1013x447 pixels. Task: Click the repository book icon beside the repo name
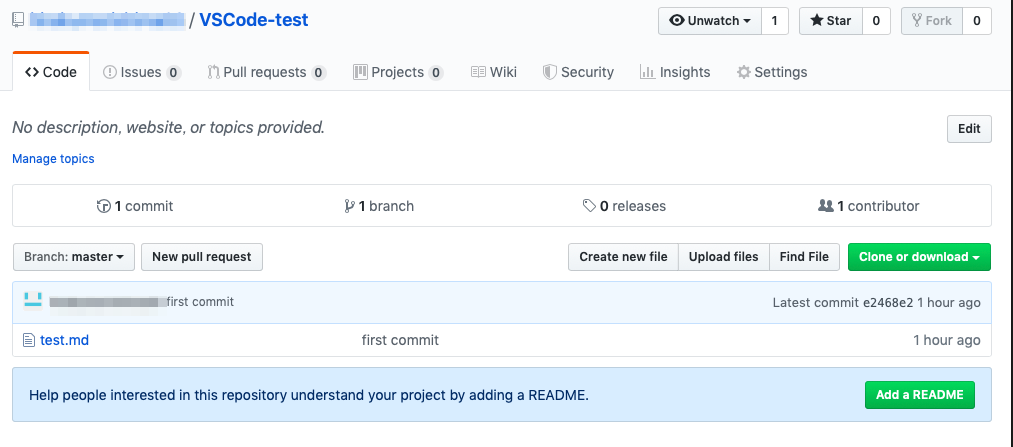click(18, 20)
